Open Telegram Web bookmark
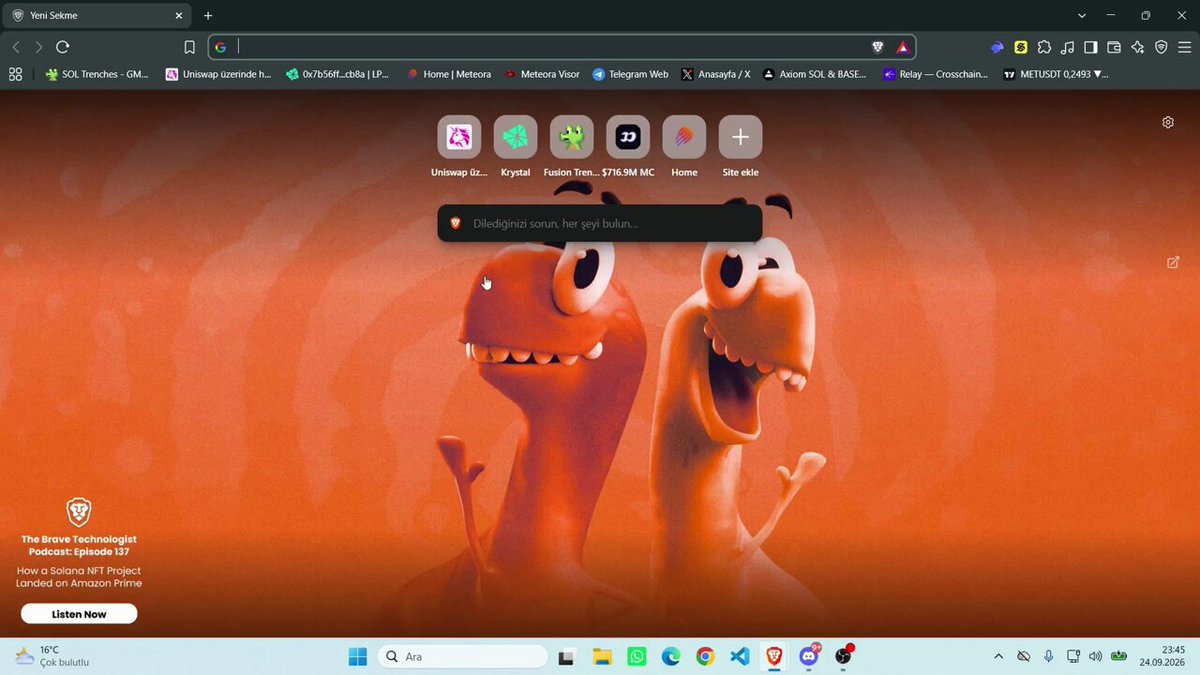 pyautogui.click(x=630, y=74)
